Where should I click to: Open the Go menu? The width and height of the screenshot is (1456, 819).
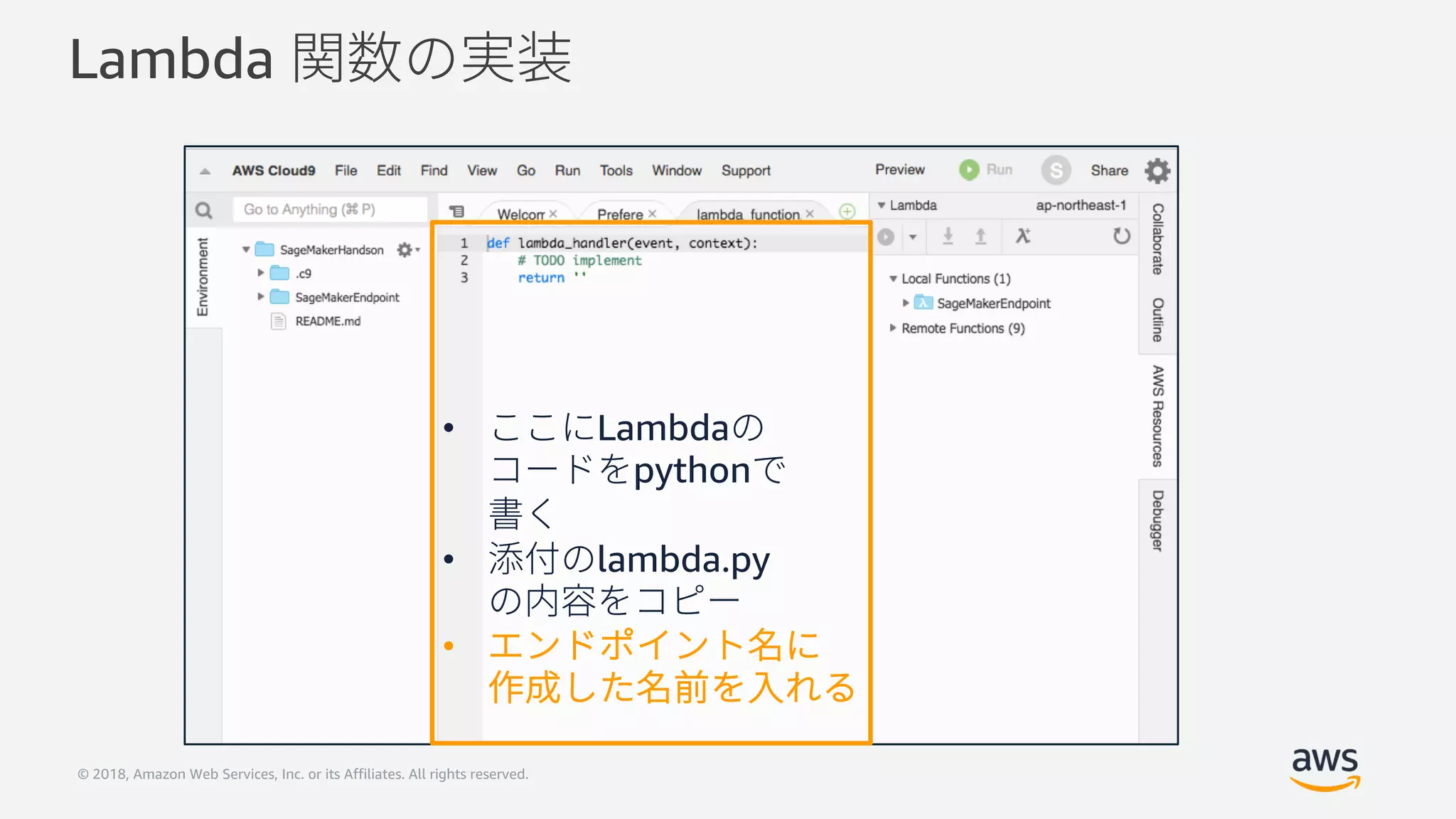coord(526,171)
